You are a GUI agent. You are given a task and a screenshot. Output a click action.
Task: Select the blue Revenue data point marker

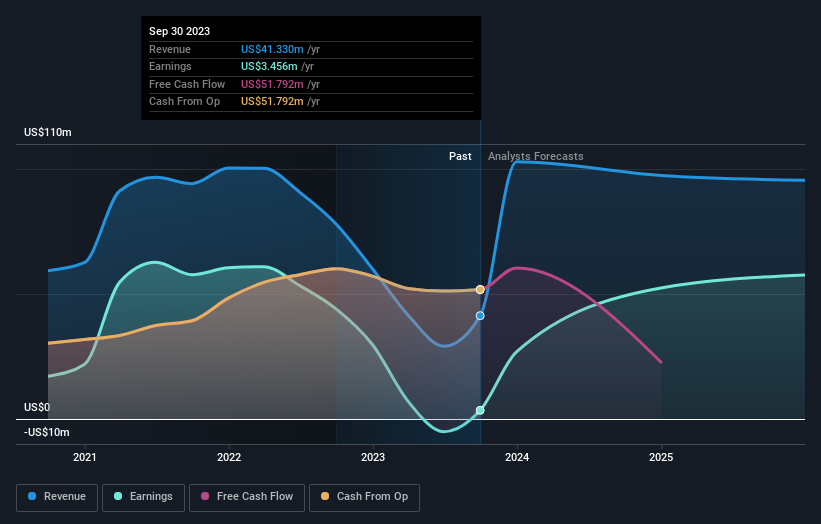click(x=480, y=316)
